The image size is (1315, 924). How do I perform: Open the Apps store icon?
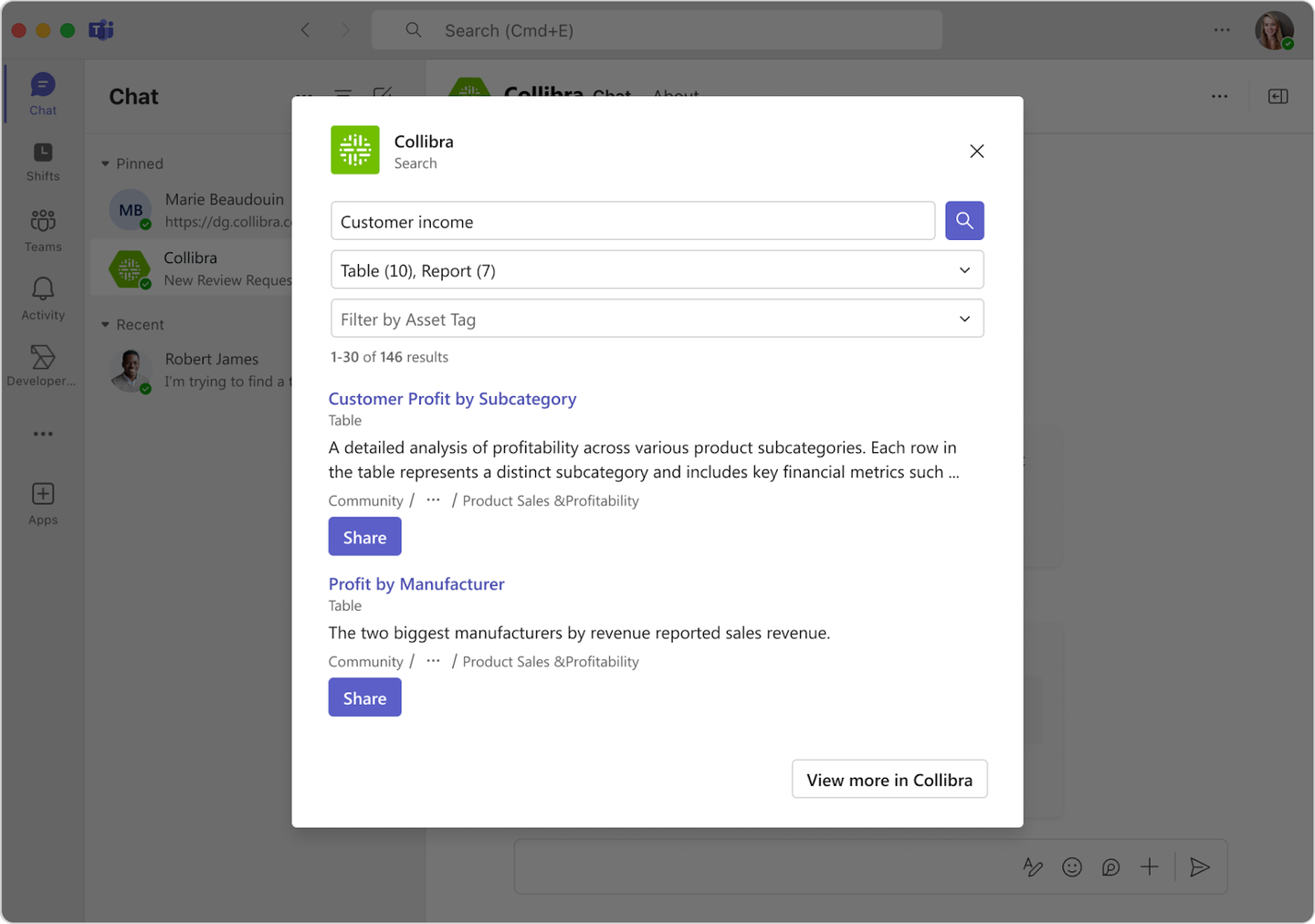(43, 503)
